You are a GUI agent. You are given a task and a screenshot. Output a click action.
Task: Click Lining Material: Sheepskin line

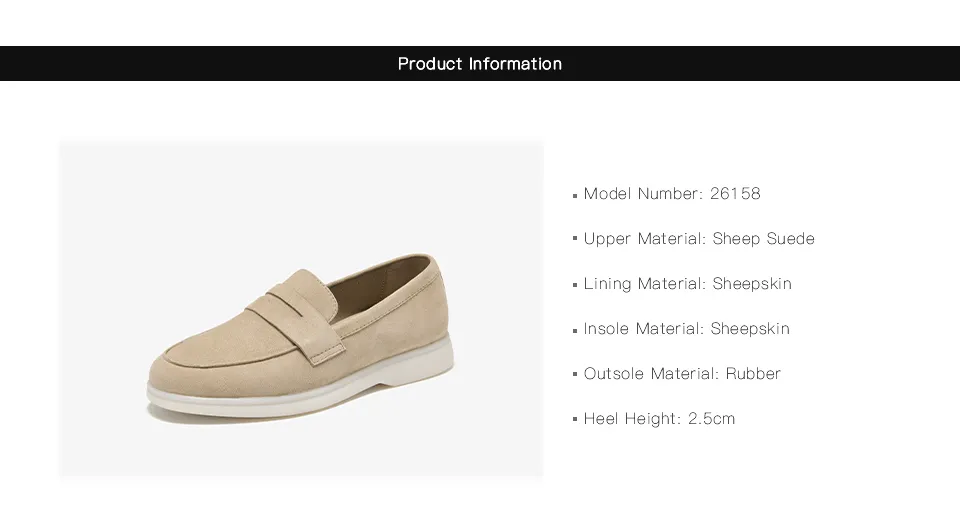688,284
